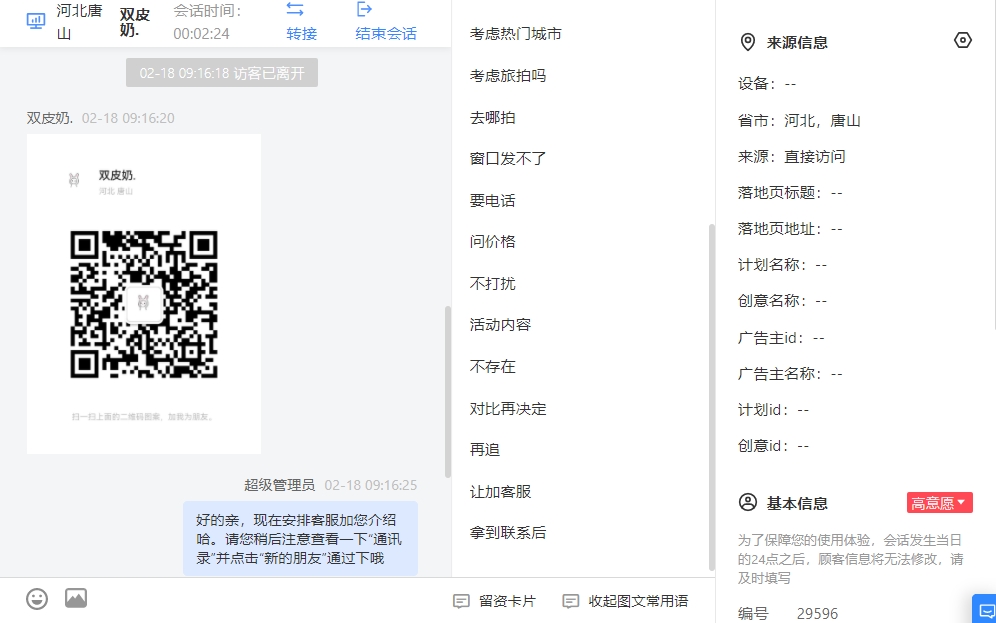
Task: Click the 设备 field row
Action: coord(767,84)
